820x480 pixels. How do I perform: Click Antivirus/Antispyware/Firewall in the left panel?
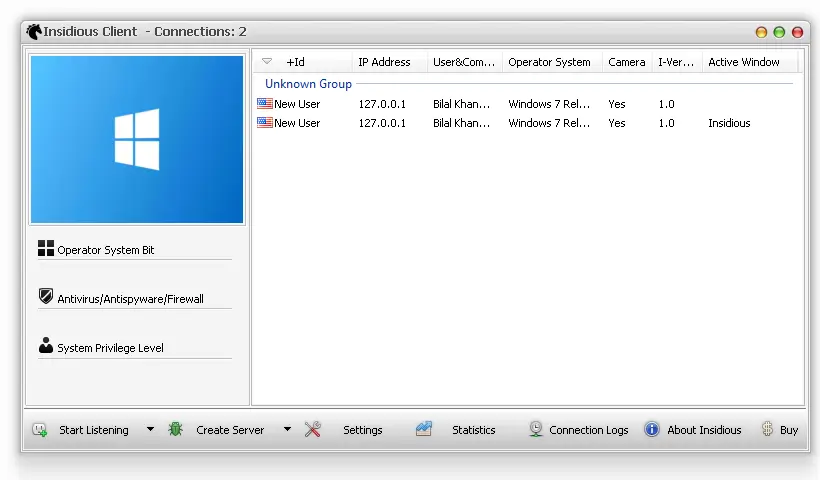pos(130,299)
